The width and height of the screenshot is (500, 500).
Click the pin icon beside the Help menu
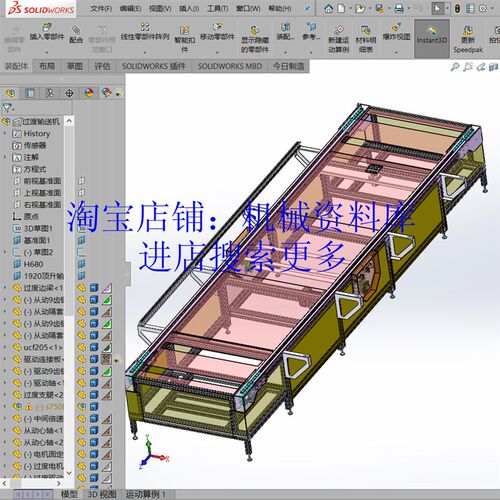(x=307, y=9)
